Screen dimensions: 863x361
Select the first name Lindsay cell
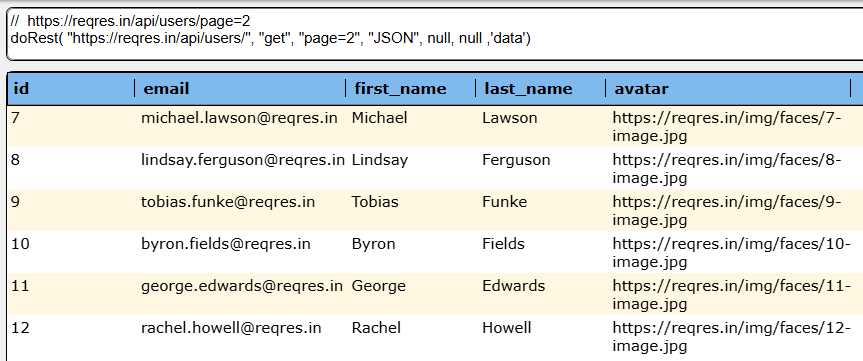pos(380,160)
